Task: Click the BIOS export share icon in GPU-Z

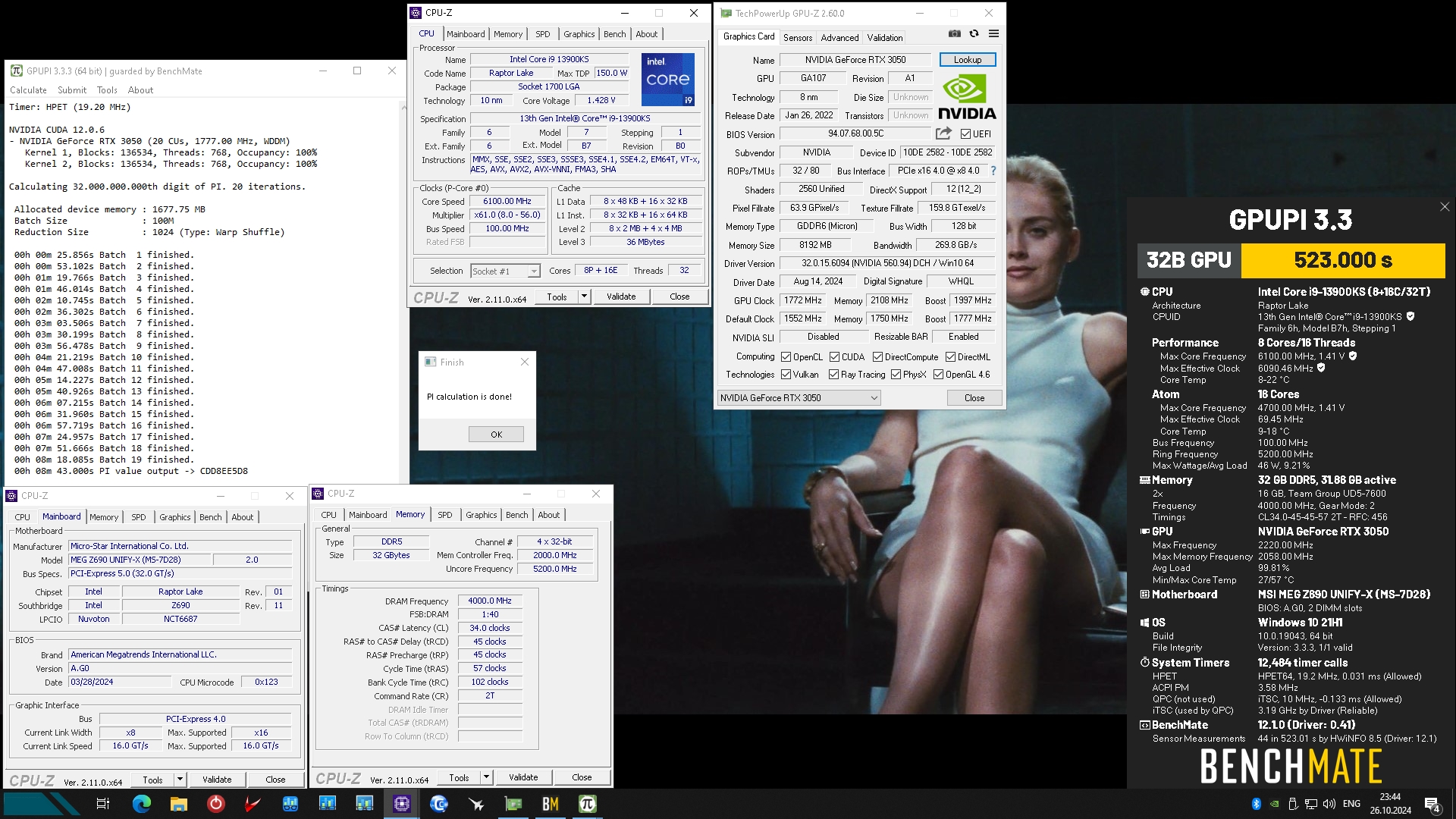Action: pyautogui.click(x=943, y=133)
